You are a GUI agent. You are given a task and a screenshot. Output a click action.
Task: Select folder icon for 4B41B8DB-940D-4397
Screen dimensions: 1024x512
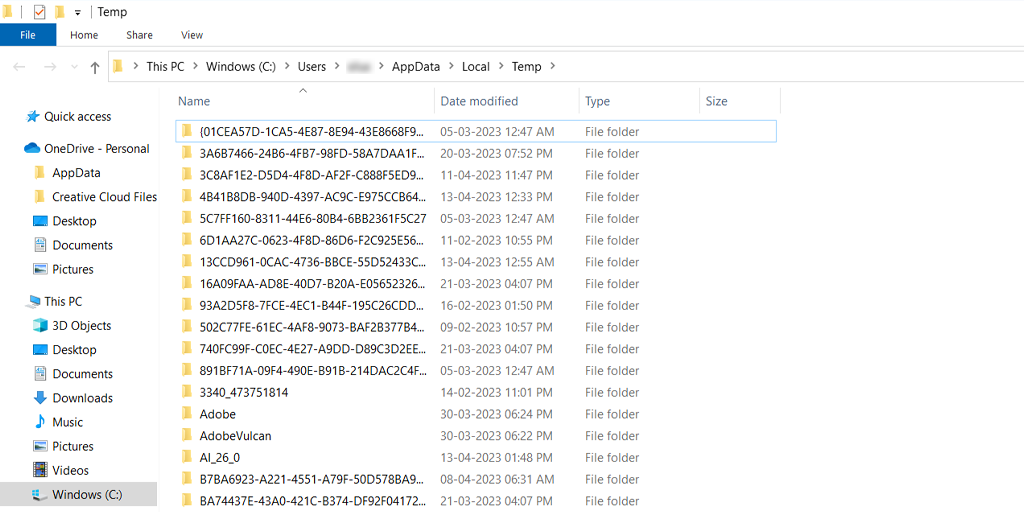coord(187,197)
